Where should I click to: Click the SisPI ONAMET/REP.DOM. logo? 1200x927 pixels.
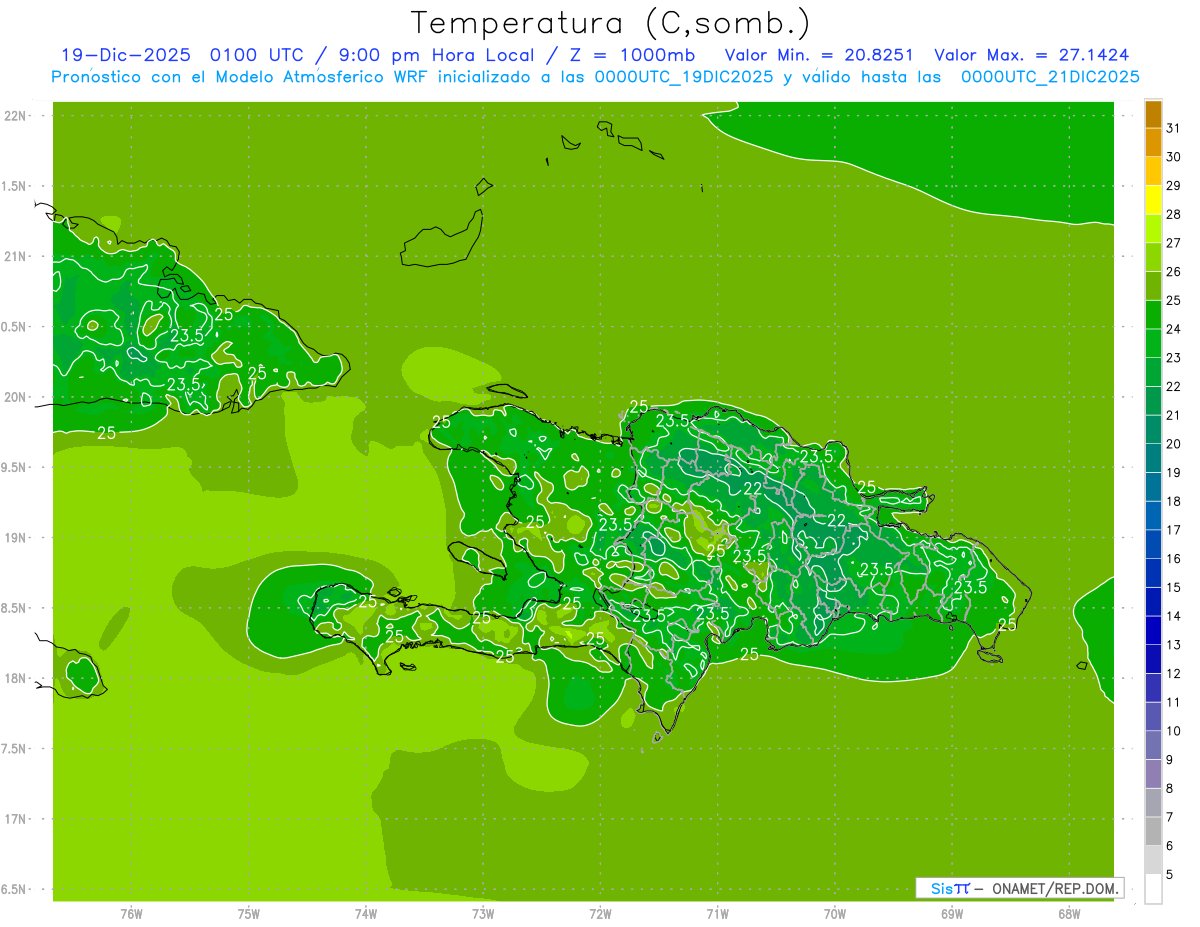click(x=1019, y=888)
